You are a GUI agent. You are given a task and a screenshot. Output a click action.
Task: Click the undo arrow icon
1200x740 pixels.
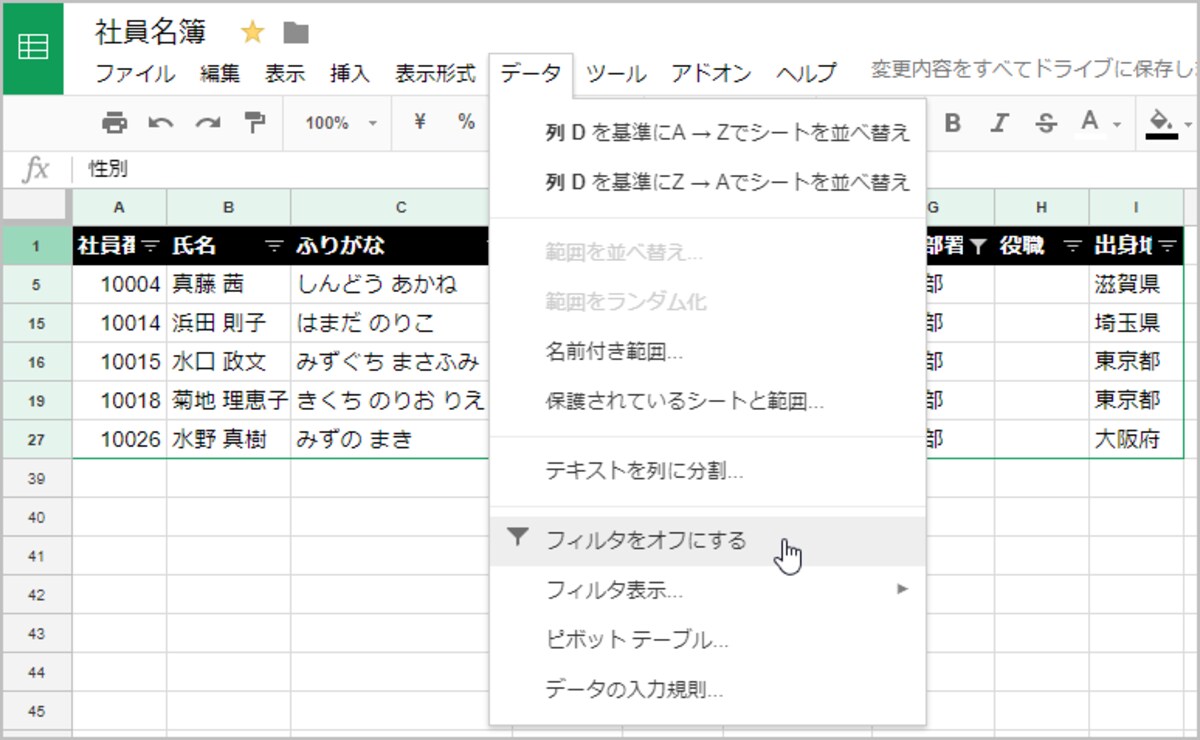pos(161,123)
